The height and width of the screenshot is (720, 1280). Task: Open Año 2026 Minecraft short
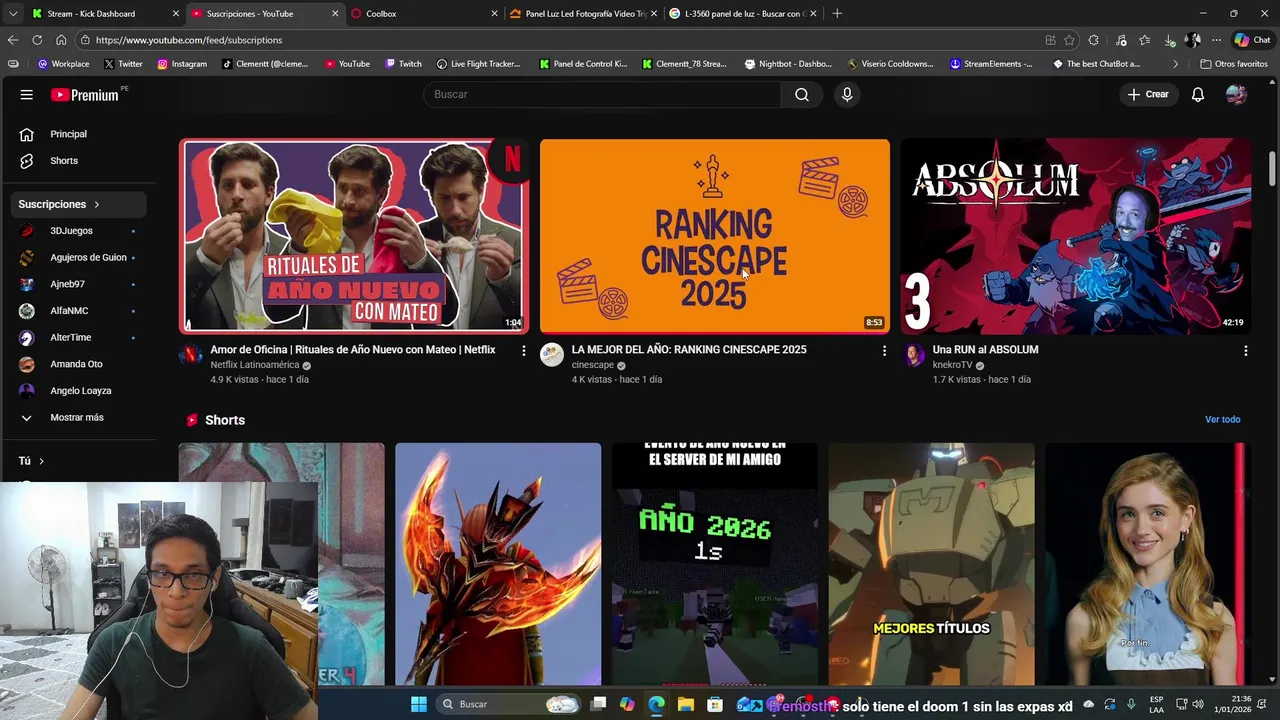[715, 564]
